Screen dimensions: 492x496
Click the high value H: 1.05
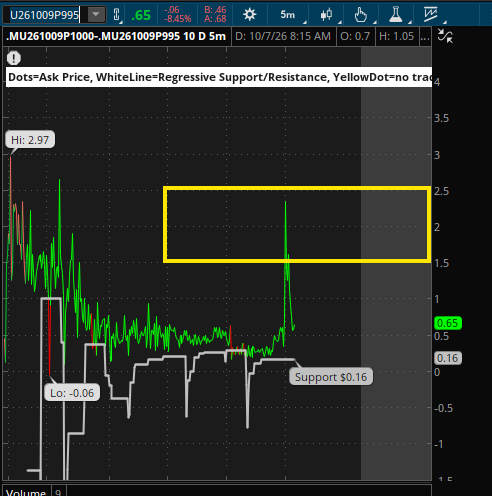pyautogui.click(x=396, y=36)
